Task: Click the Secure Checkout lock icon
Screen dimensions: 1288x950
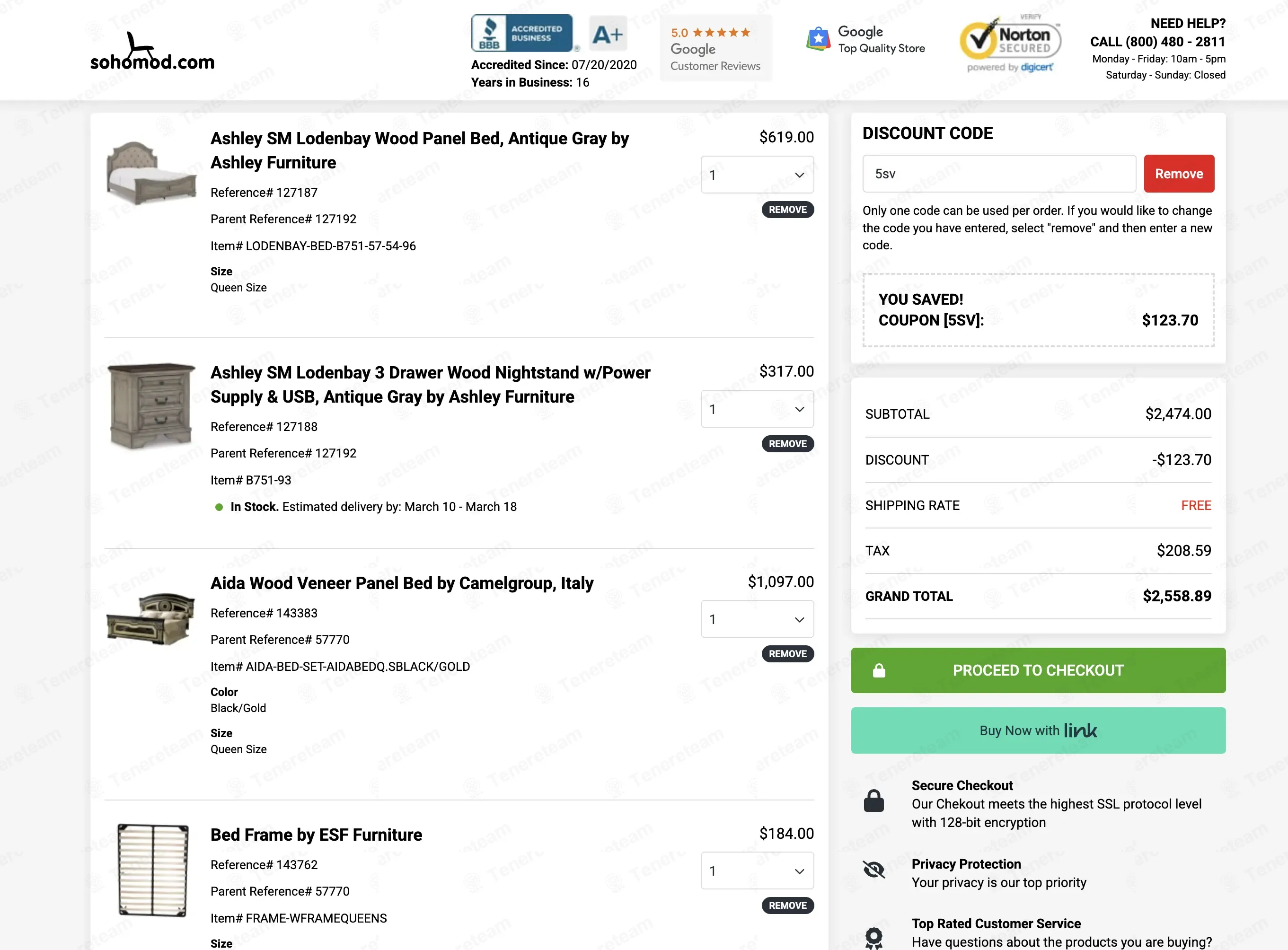Action: click(x=873, y=800)
